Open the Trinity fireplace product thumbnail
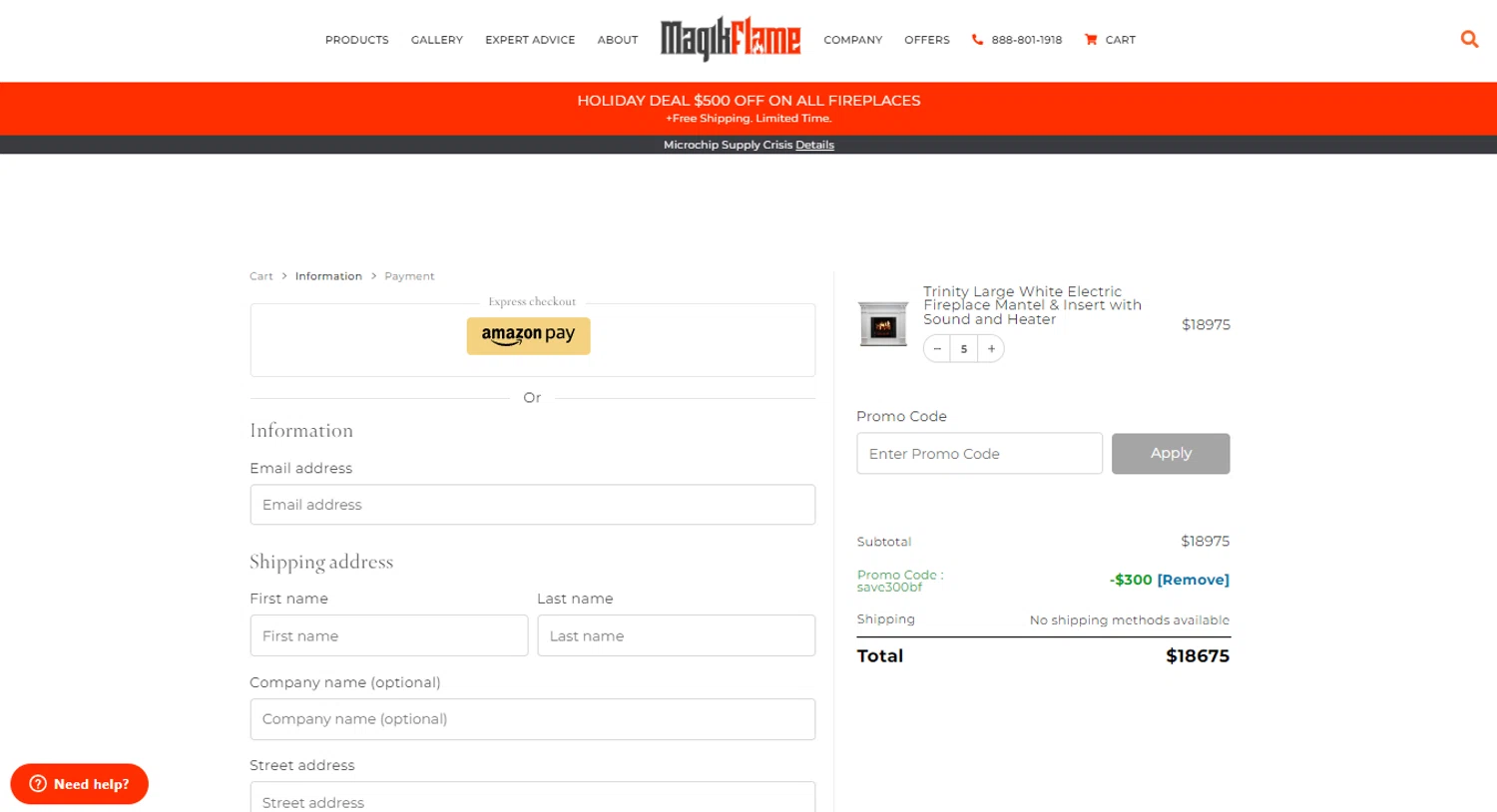 [x=883, y=324]
